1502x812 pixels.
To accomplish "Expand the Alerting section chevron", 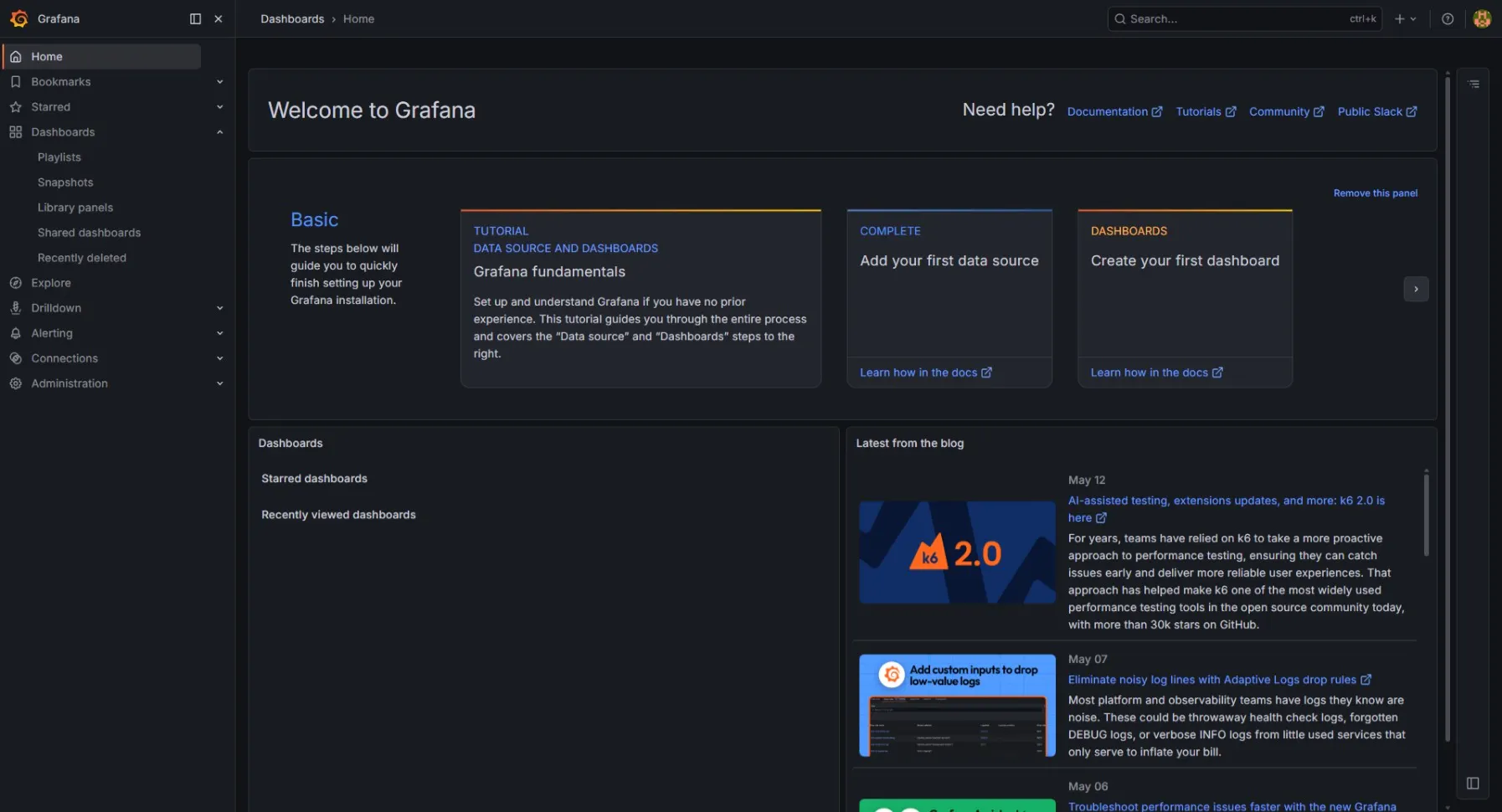I will 220,332.
